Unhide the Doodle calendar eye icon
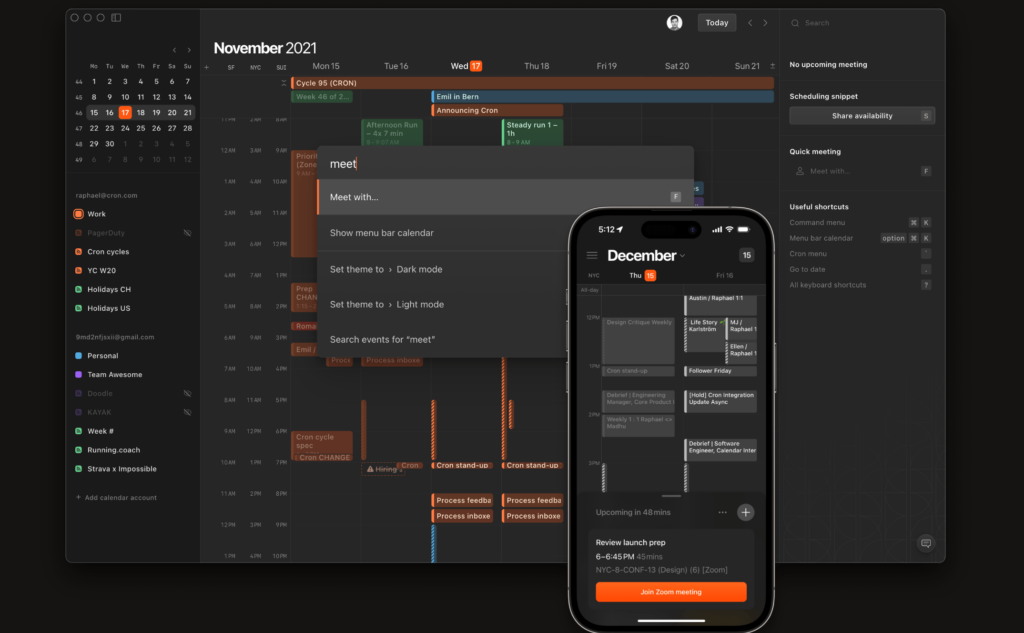 click(187, 394)
